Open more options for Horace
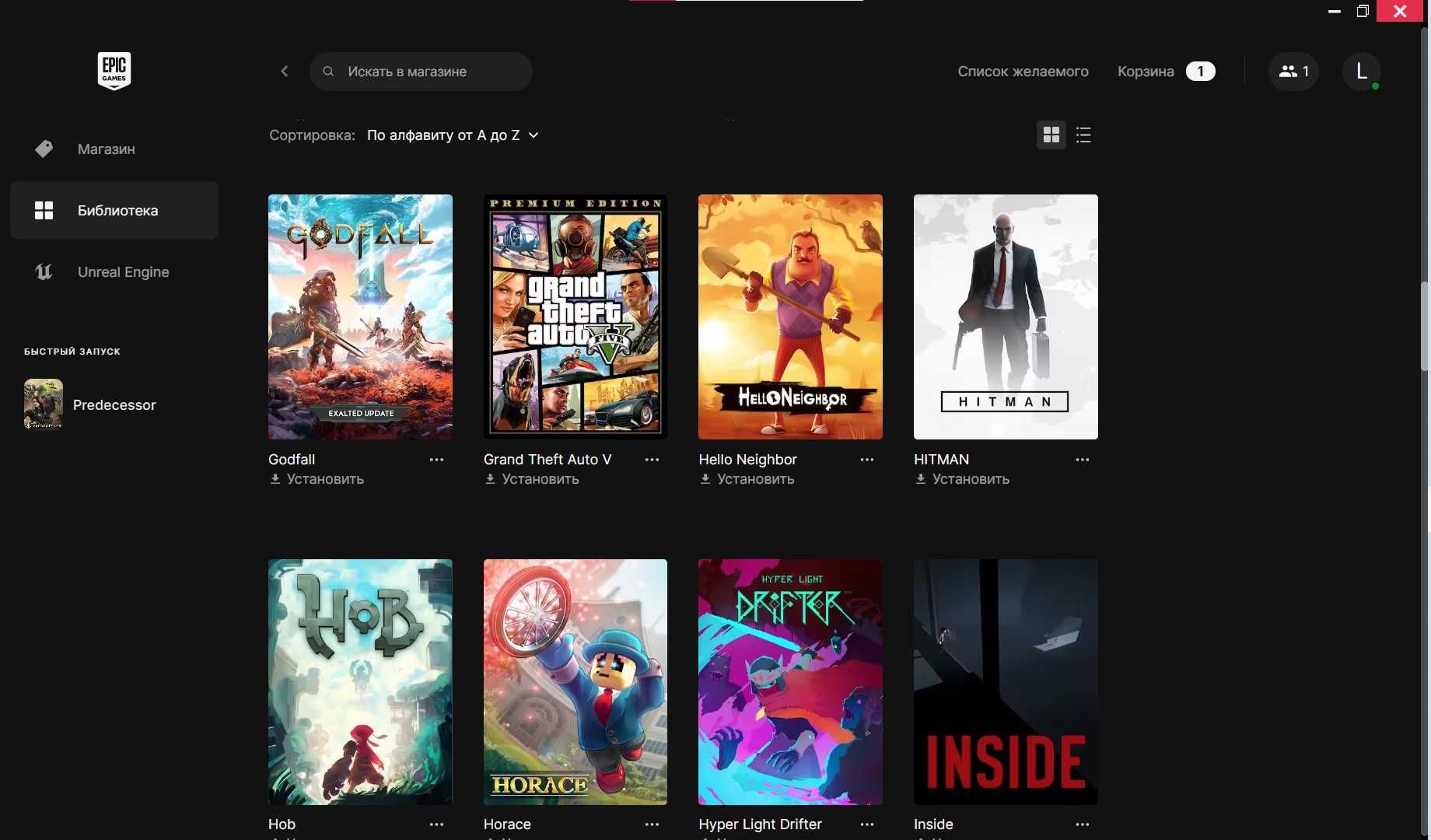This screenshot has height=840, width=1431. [652, 824]
